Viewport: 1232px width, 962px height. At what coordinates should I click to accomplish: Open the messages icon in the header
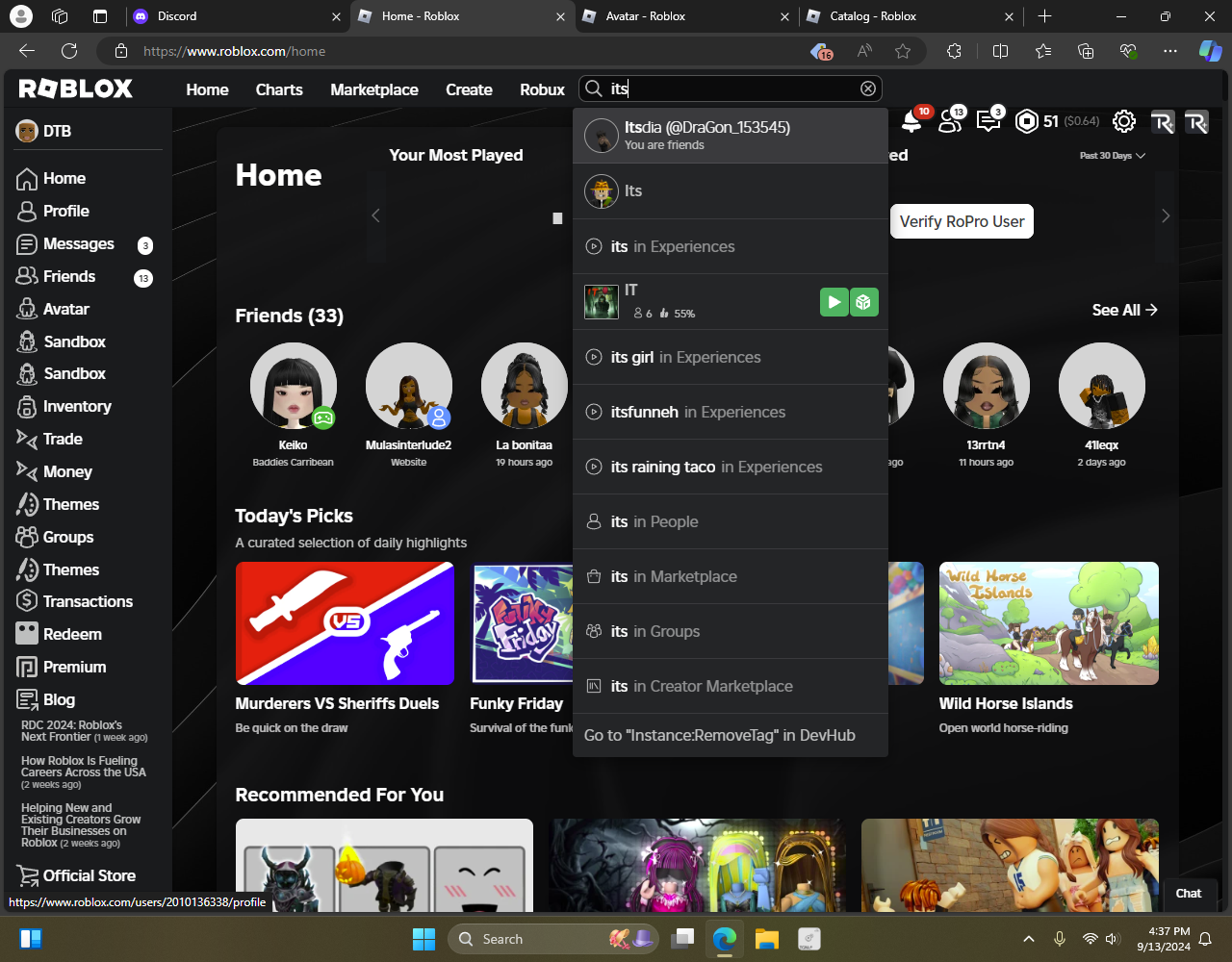[988, 121]
